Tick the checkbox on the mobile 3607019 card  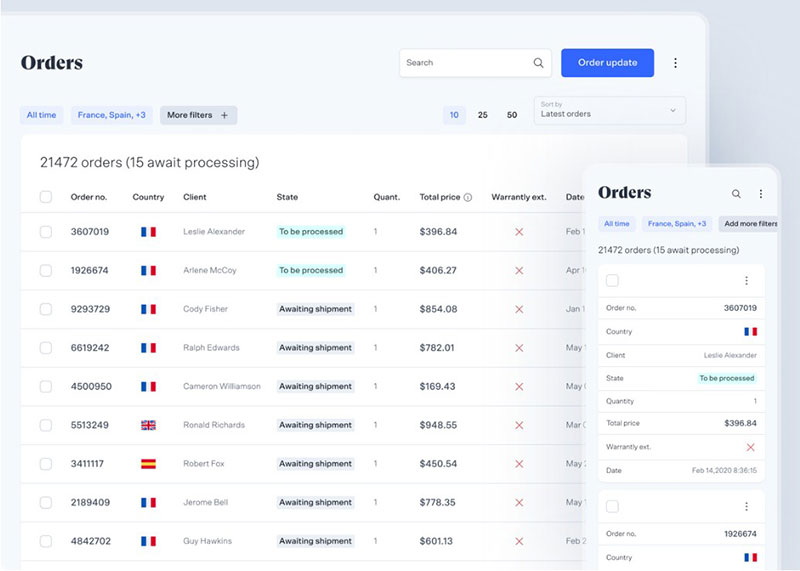click(x=612, y=280)
